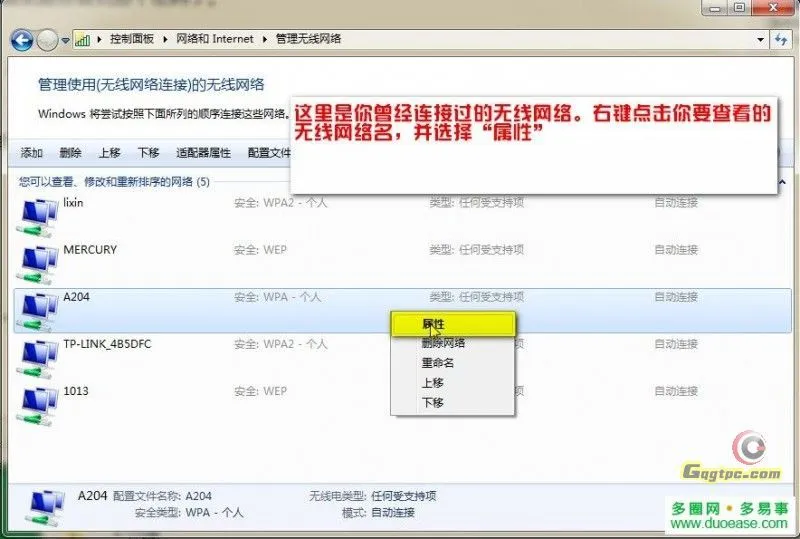This screenshot has height=539, width=800.
Task: Click 安全类型: WPA - 个人 in details pane
Action: [189, 512]
